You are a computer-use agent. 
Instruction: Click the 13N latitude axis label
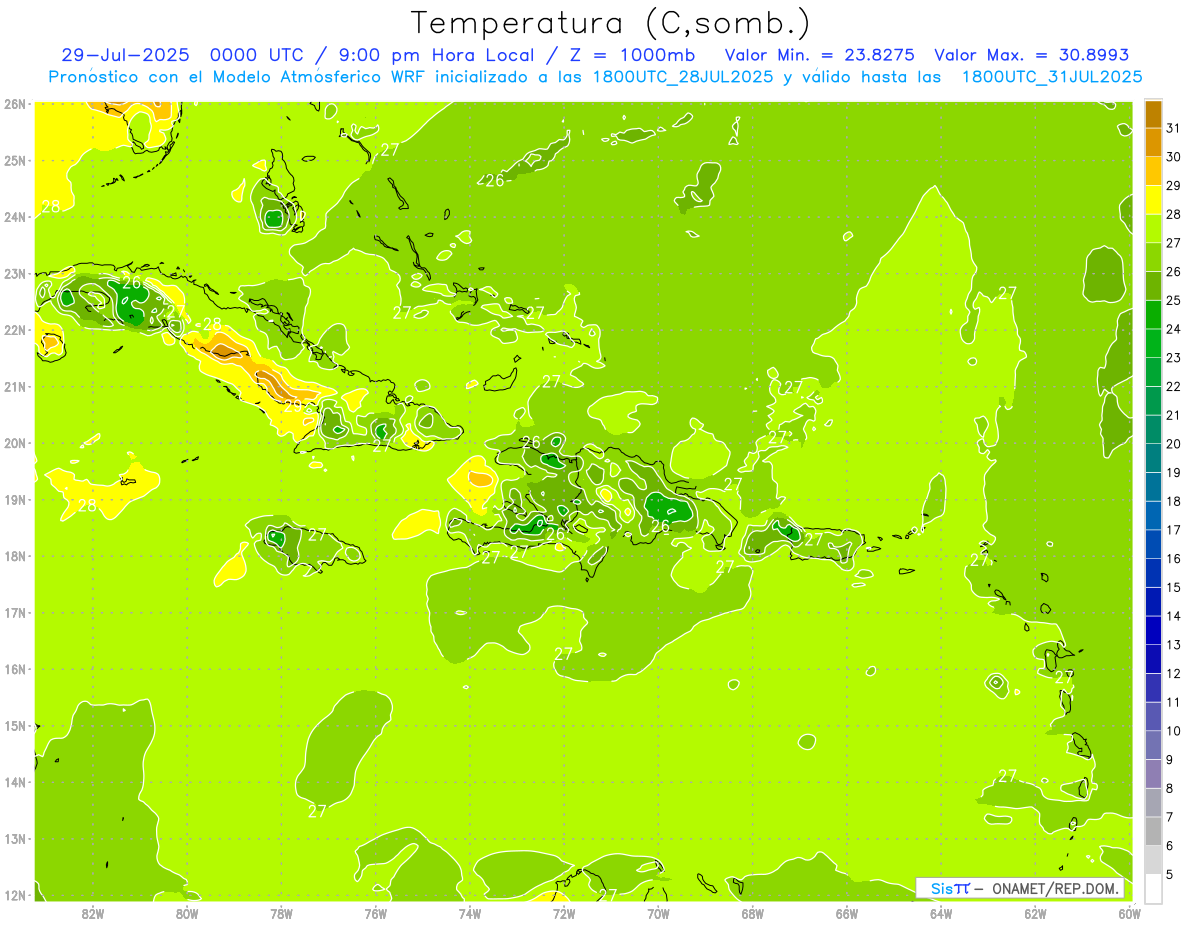(x=15, y=839)
